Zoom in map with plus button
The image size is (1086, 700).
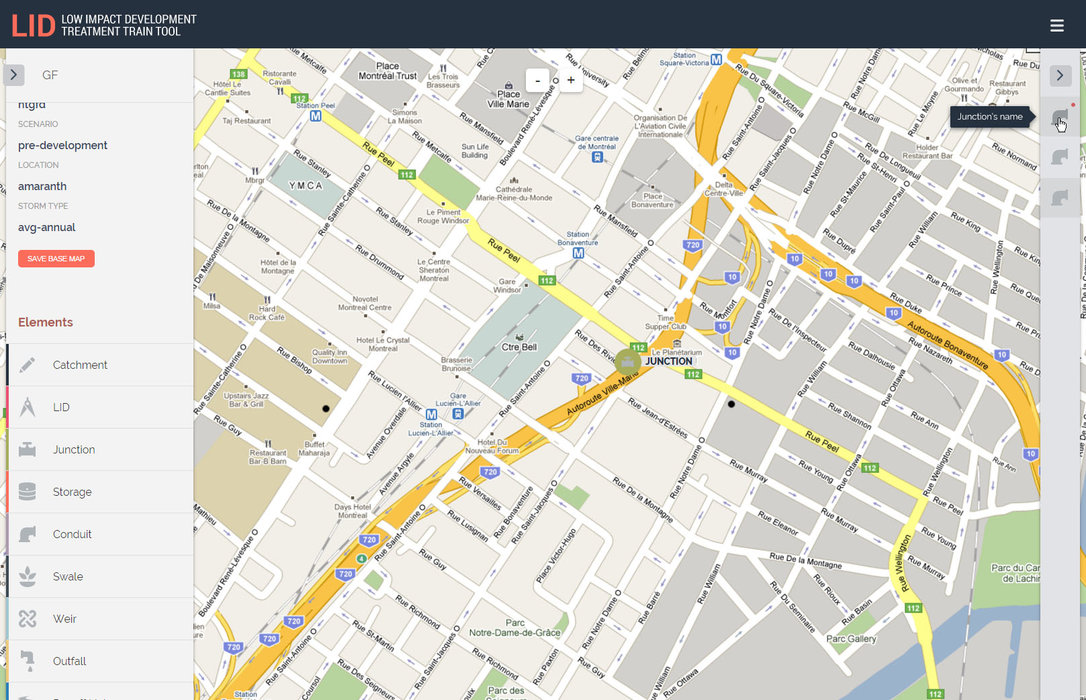571,80
